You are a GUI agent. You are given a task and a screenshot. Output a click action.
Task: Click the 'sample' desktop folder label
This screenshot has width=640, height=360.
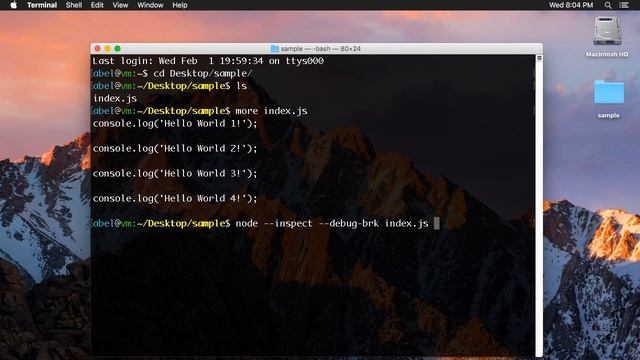point(609,116)
